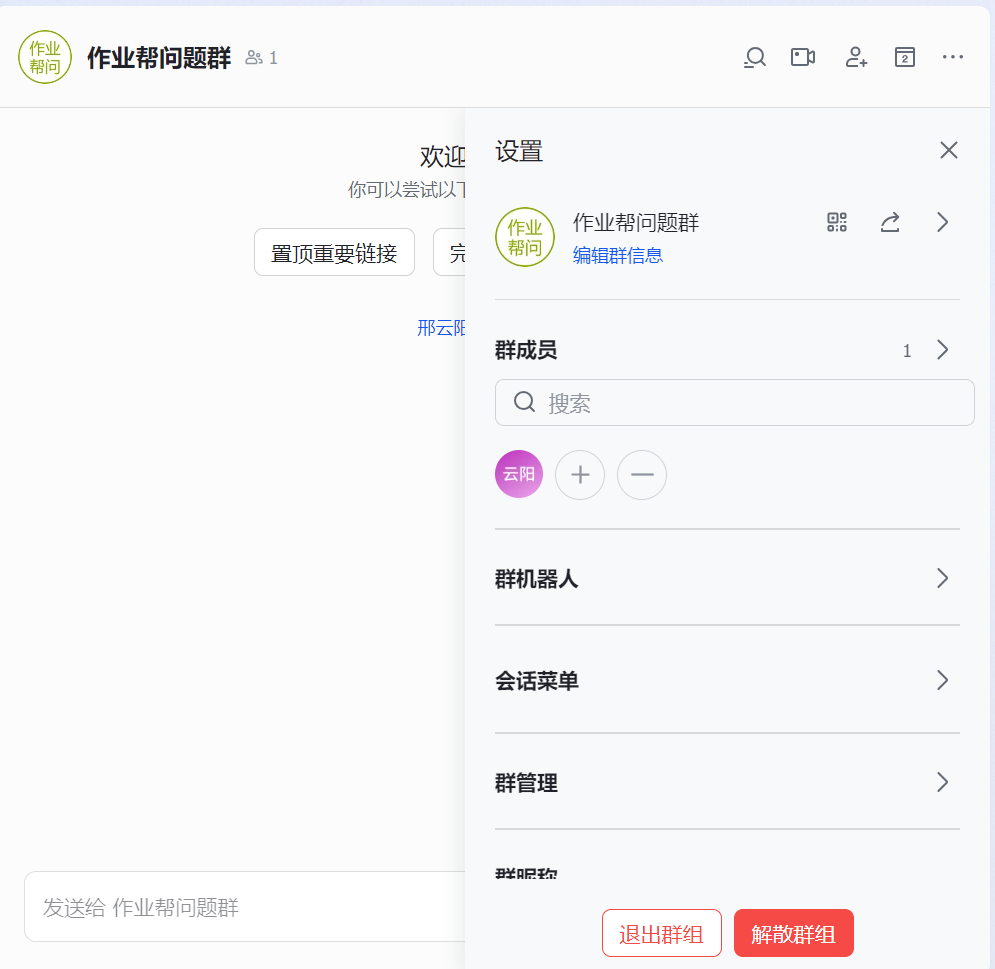Start a video meeting from the header
This screenshot has height=969, width=995.
803,57
